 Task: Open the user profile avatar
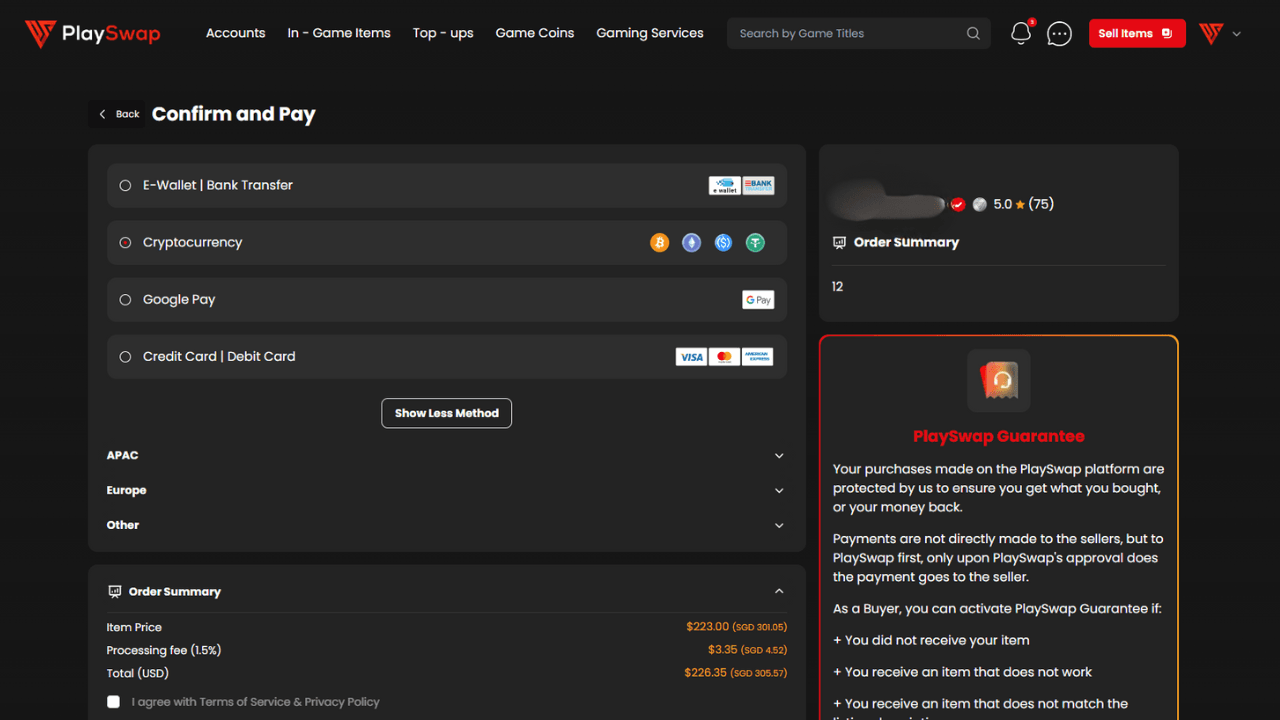1211,33
